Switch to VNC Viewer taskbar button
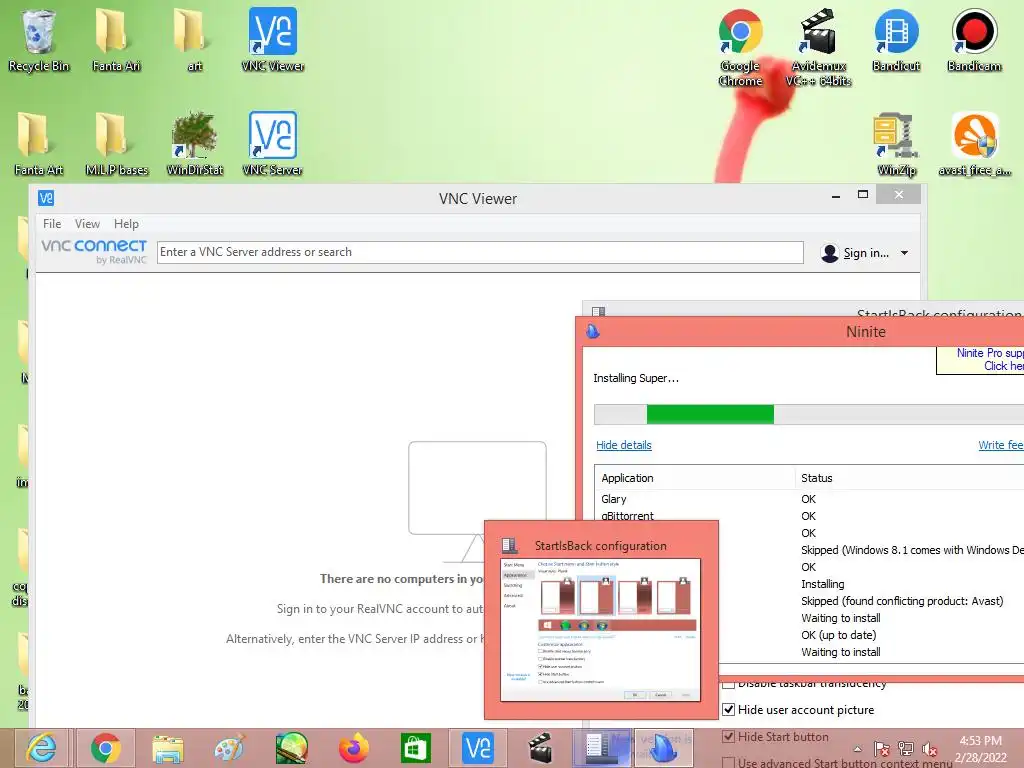The width and height of the screenshot is (1024, 768). pyautogui.click(x=477, y=748)
